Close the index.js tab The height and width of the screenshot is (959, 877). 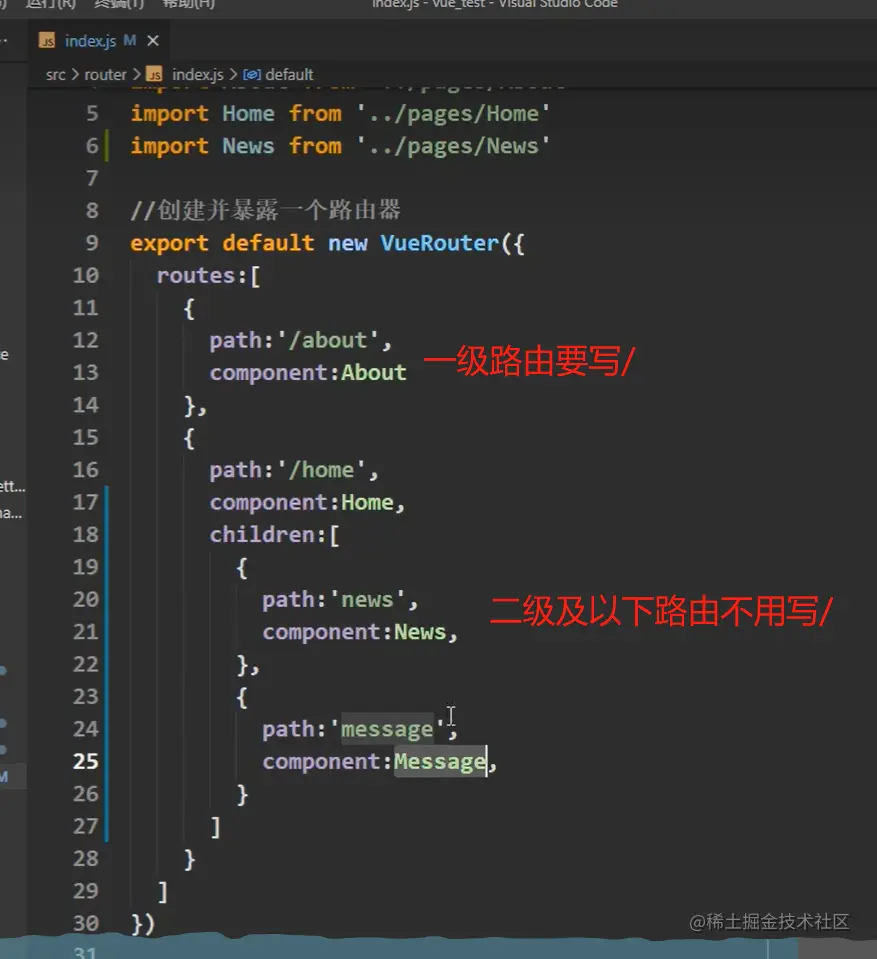point(153,41)
